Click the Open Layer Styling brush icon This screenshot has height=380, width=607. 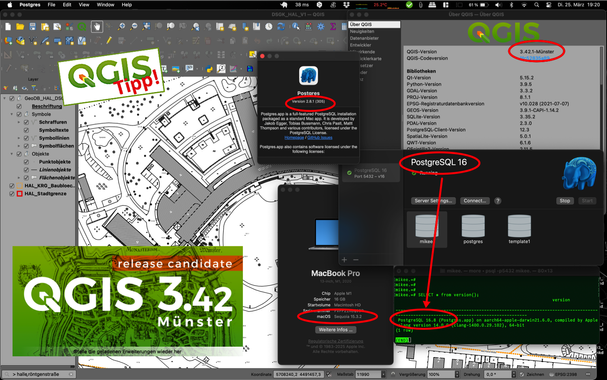[6, 88]
